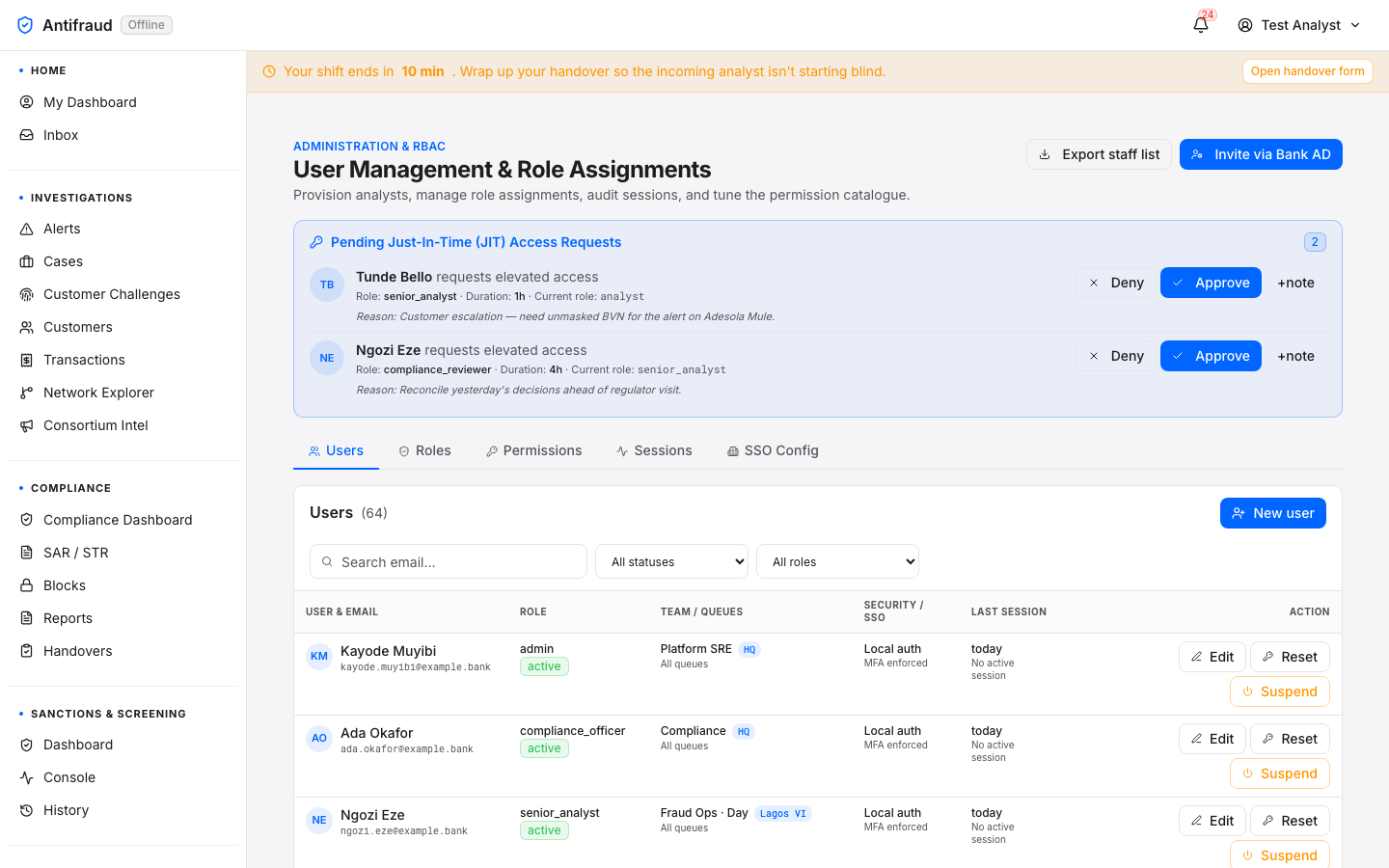
Task: Reset Ada Okafor's credentials
Action: (x=1290, y=739)
